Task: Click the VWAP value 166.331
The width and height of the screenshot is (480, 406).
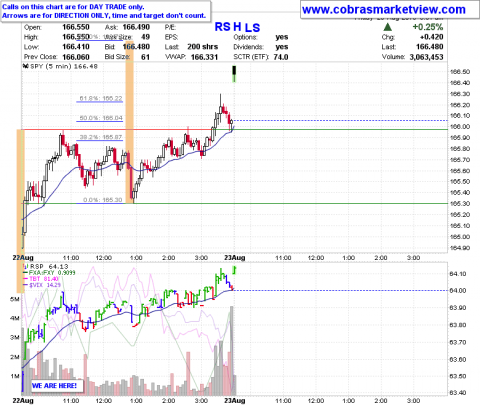Action: click(x=204, y=57)
